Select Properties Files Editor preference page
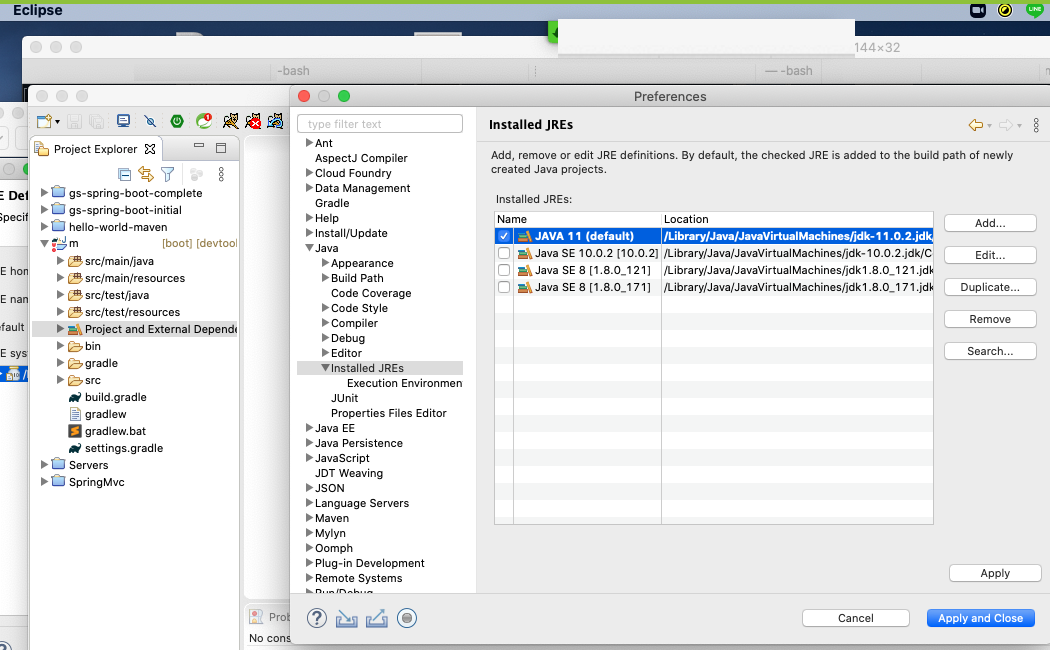1050x650 pixels. click(388, 413)
